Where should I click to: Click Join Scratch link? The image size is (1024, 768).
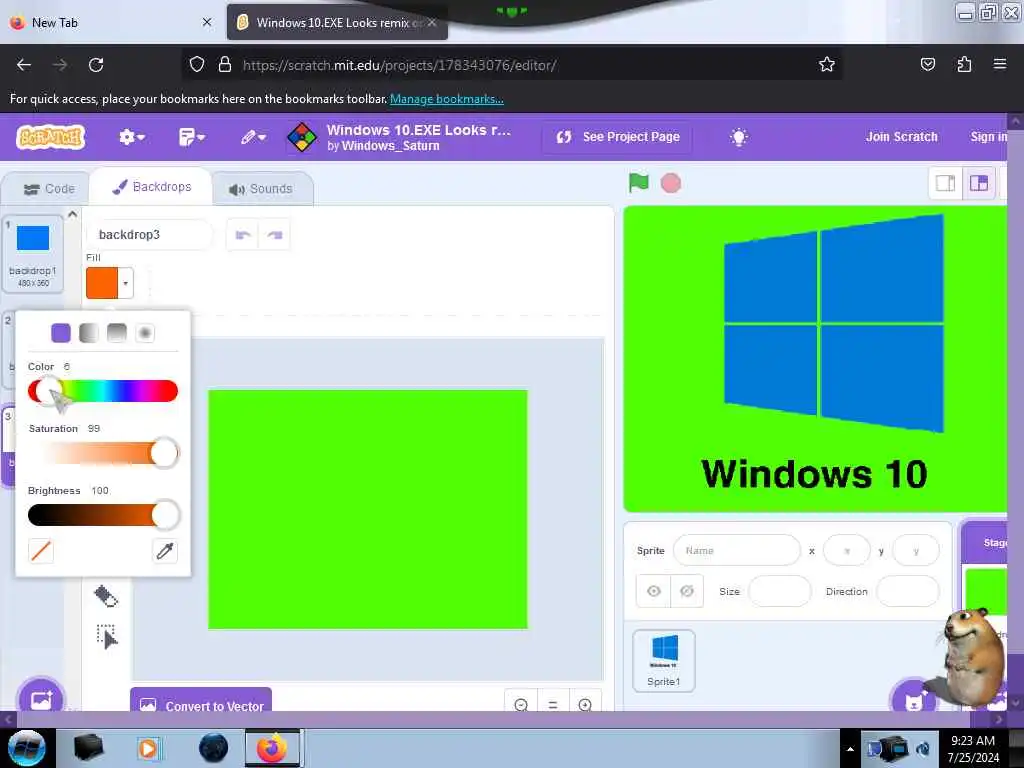(x=901, y=137)
